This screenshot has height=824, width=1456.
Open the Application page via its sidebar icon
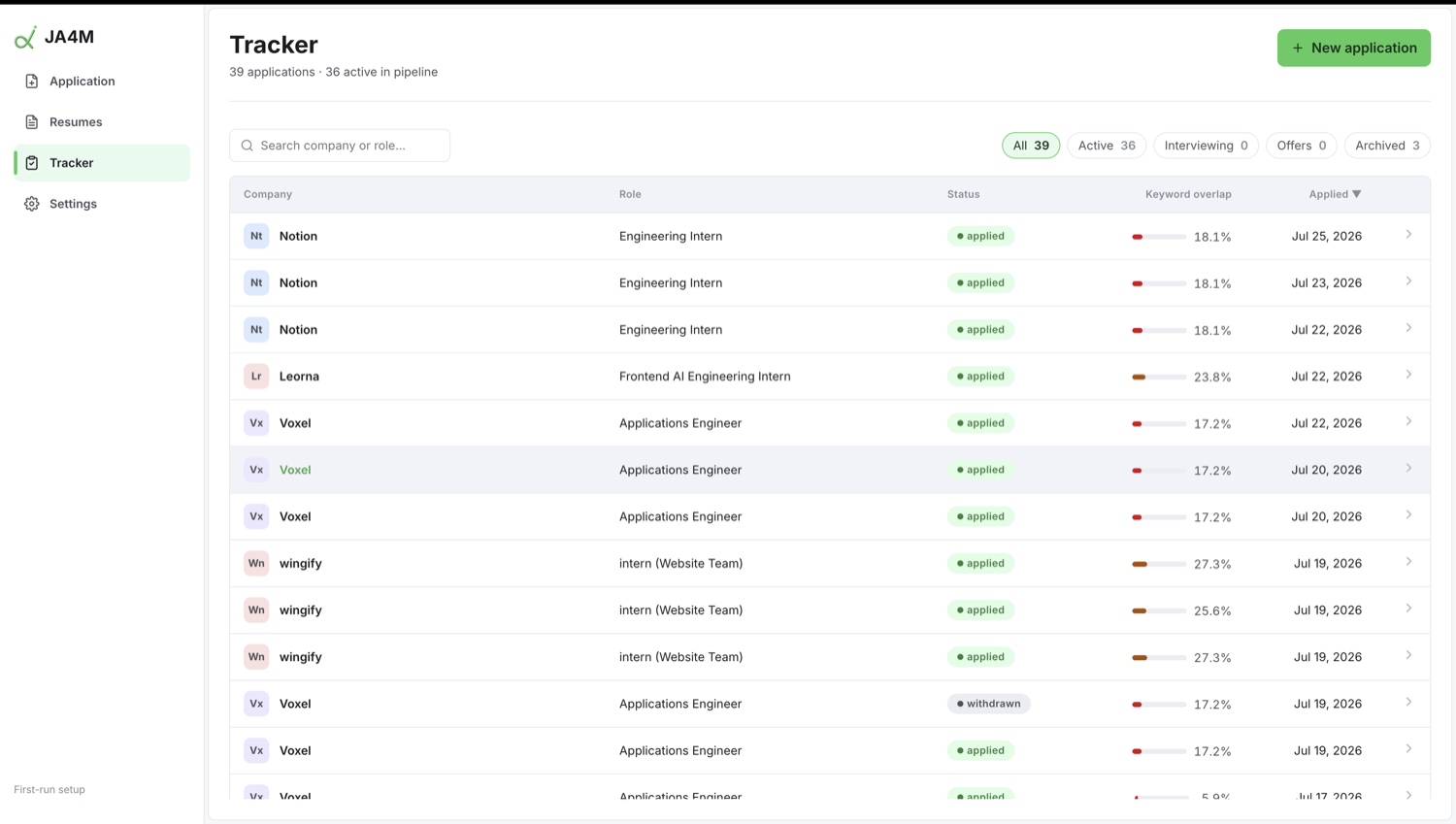[x=32, y=82]
